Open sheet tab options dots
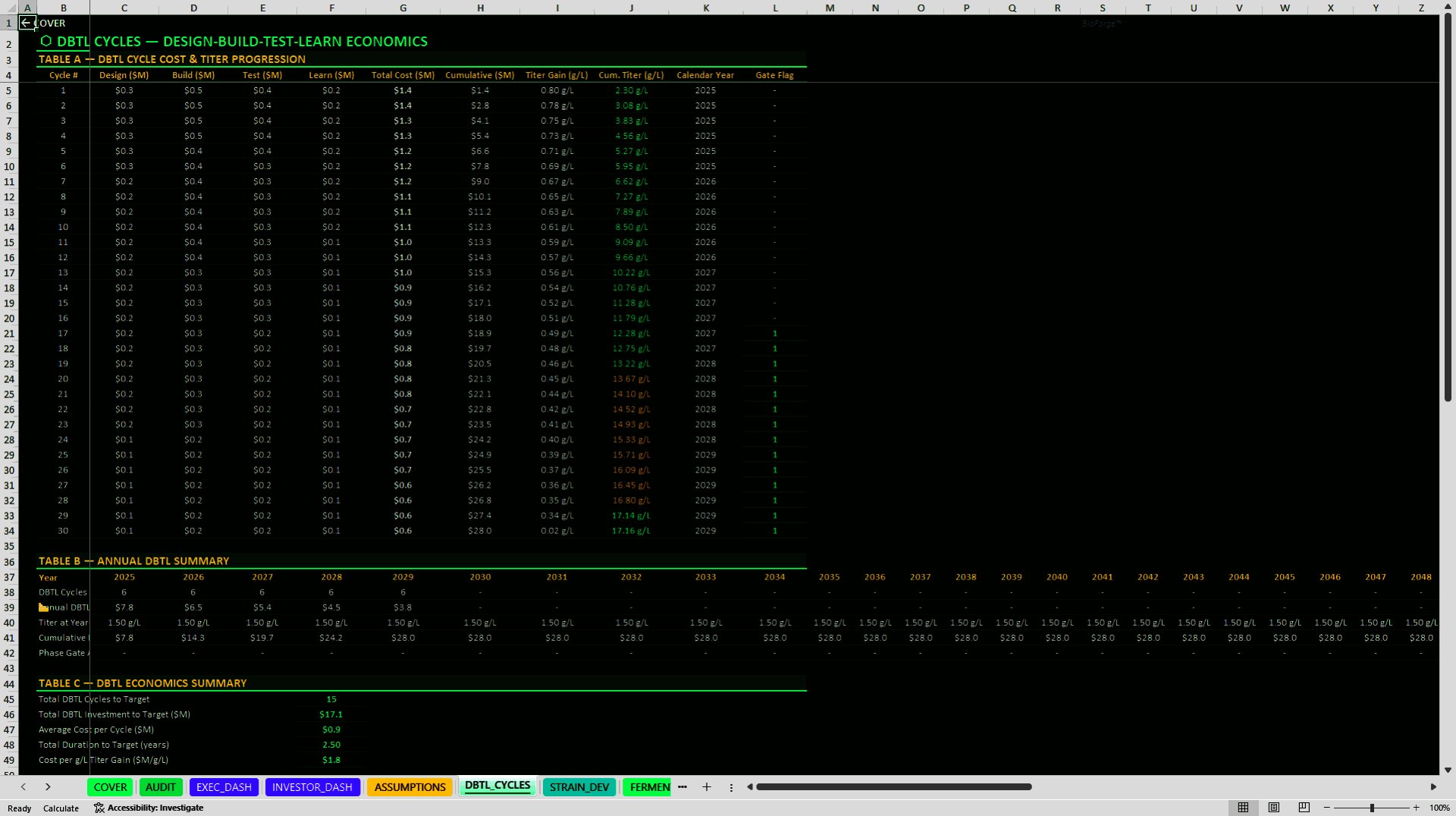Screen dimensions: 1456x816 [731, 787]
